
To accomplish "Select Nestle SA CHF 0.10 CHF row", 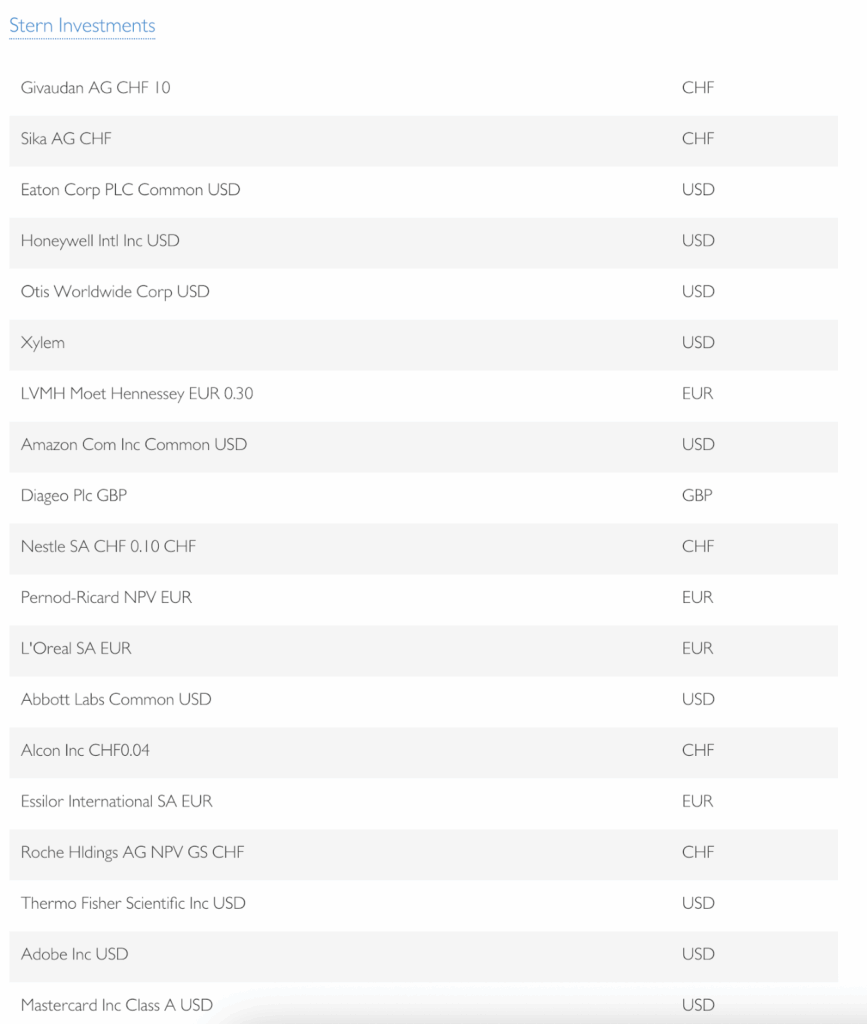I will point(115,547).
